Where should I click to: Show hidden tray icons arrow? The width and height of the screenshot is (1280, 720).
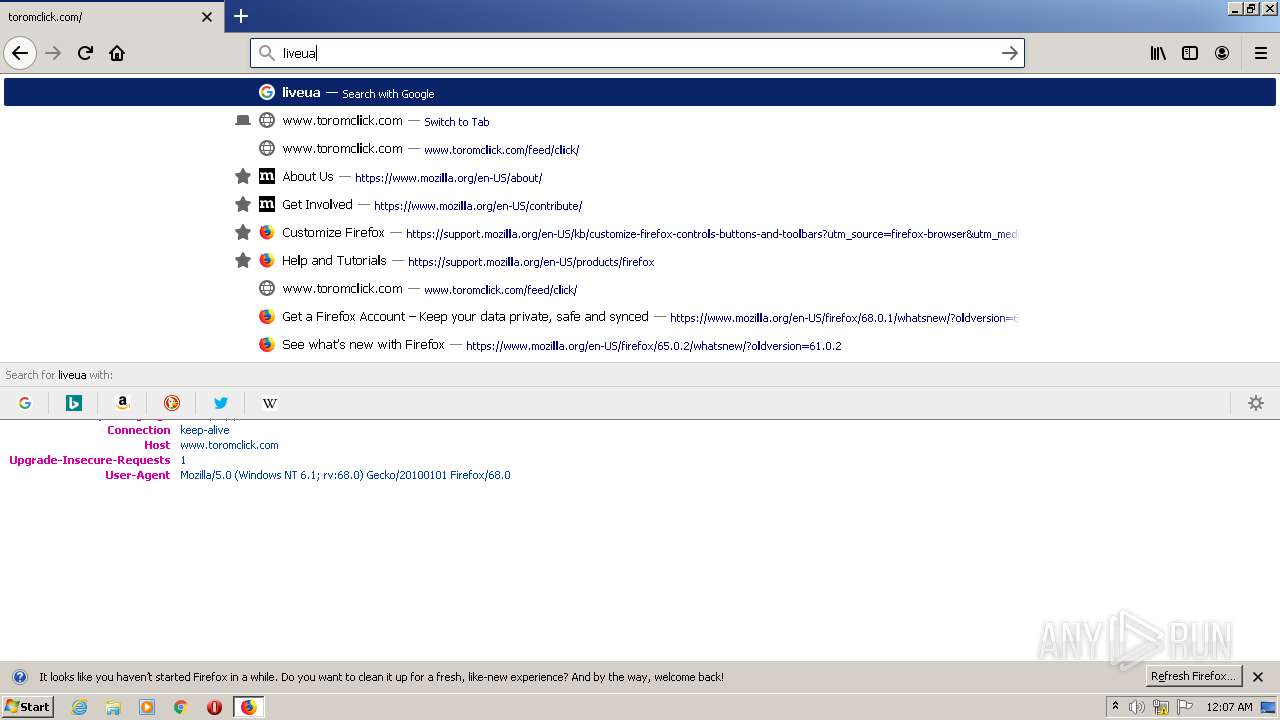coord(1116,706)
